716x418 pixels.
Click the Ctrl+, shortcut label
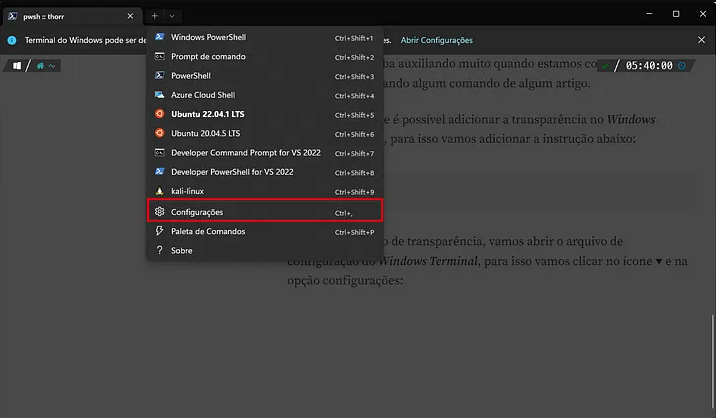coord(343,213)
